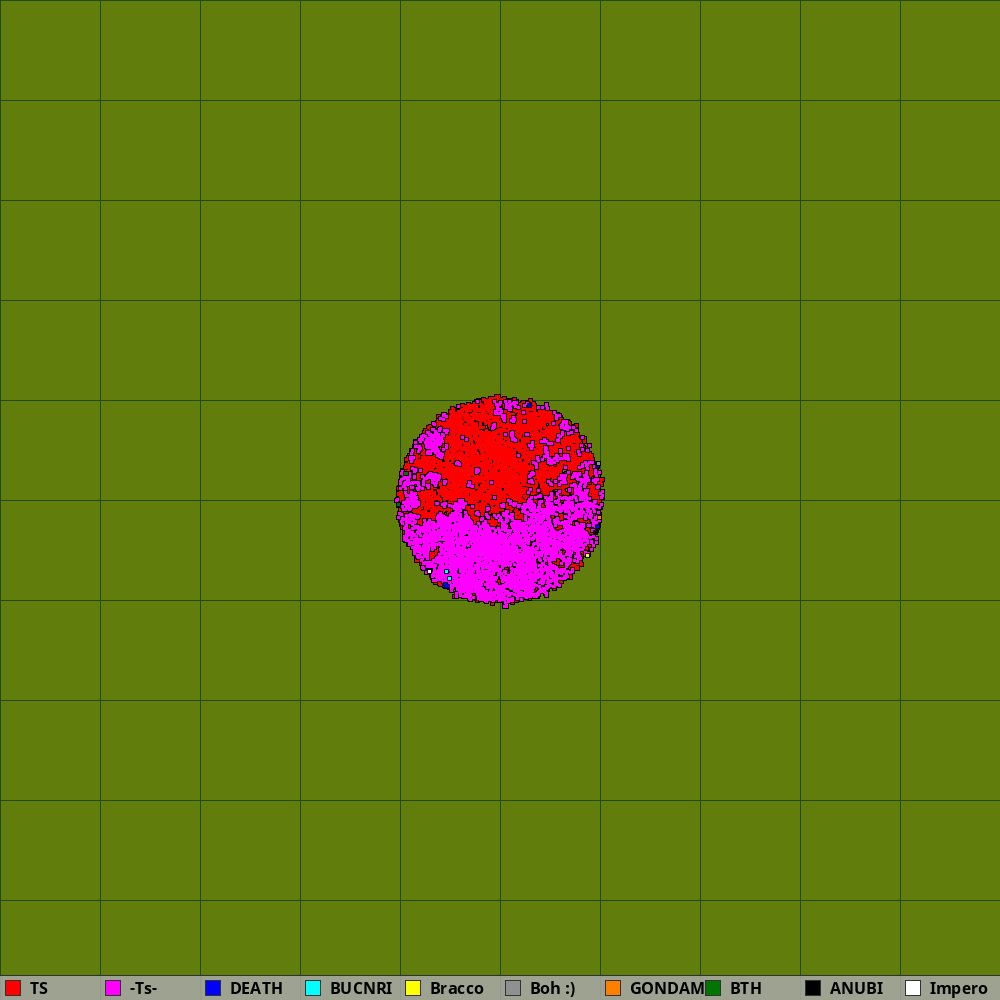This screenshot has width=1000, height=1000.
Task: Click the Bracco text label
Action: 457,988
